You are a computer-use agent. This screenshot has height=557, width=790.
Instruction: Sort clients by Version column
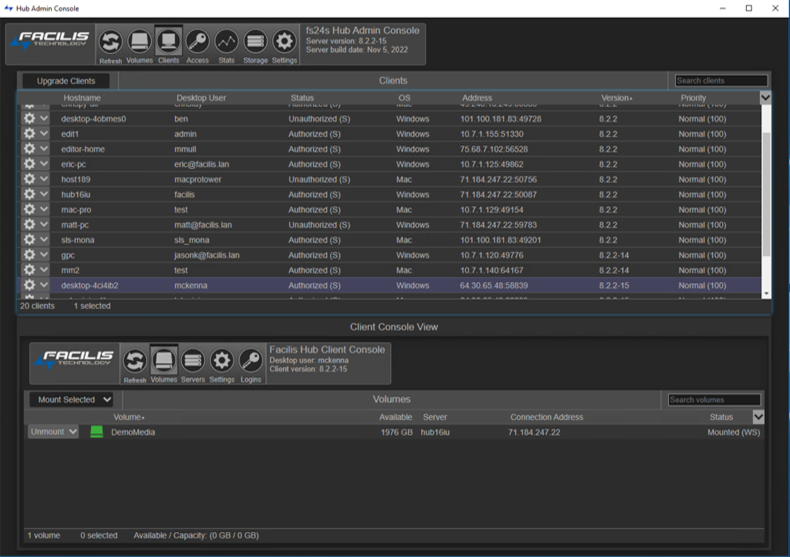coord(616,98)
